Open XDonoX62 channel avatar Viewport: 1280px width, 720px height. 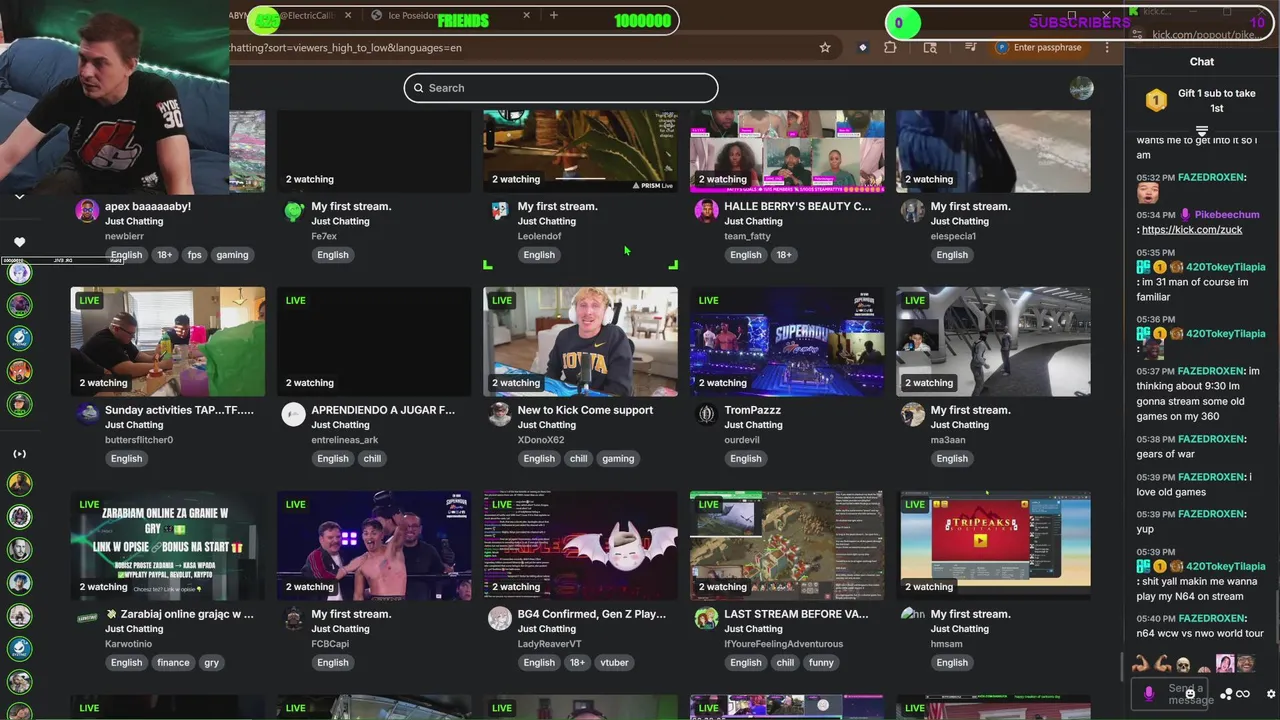coord(500,415)
